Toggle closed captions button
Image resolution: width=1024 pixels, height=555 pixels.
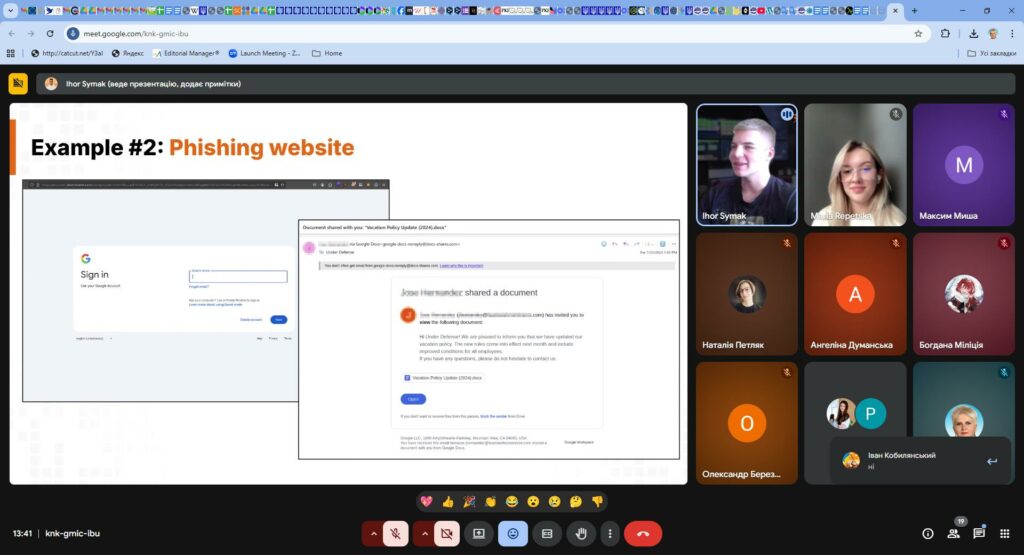pos(546,534)
